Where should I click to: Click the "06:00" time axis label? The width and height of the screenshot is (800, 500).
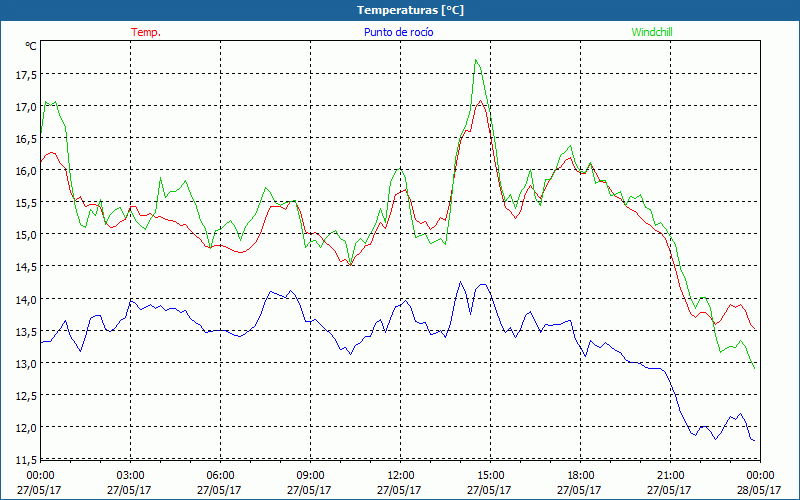coord(219,475)
